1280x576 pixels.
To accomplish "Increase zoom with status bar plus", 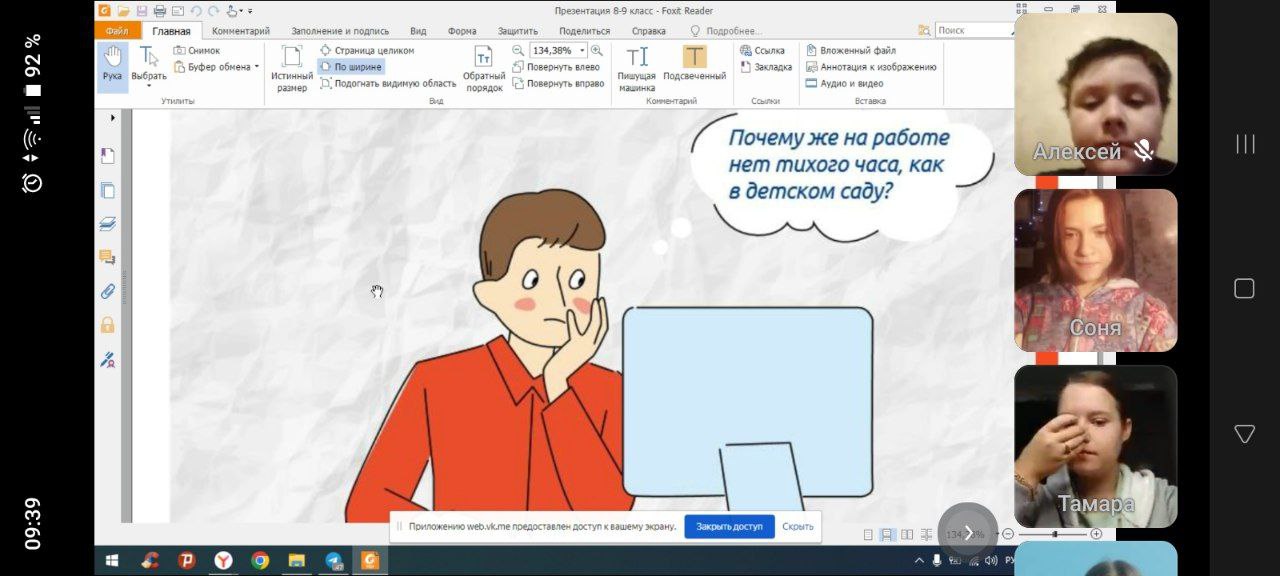I will click(x=1096, y=534).
